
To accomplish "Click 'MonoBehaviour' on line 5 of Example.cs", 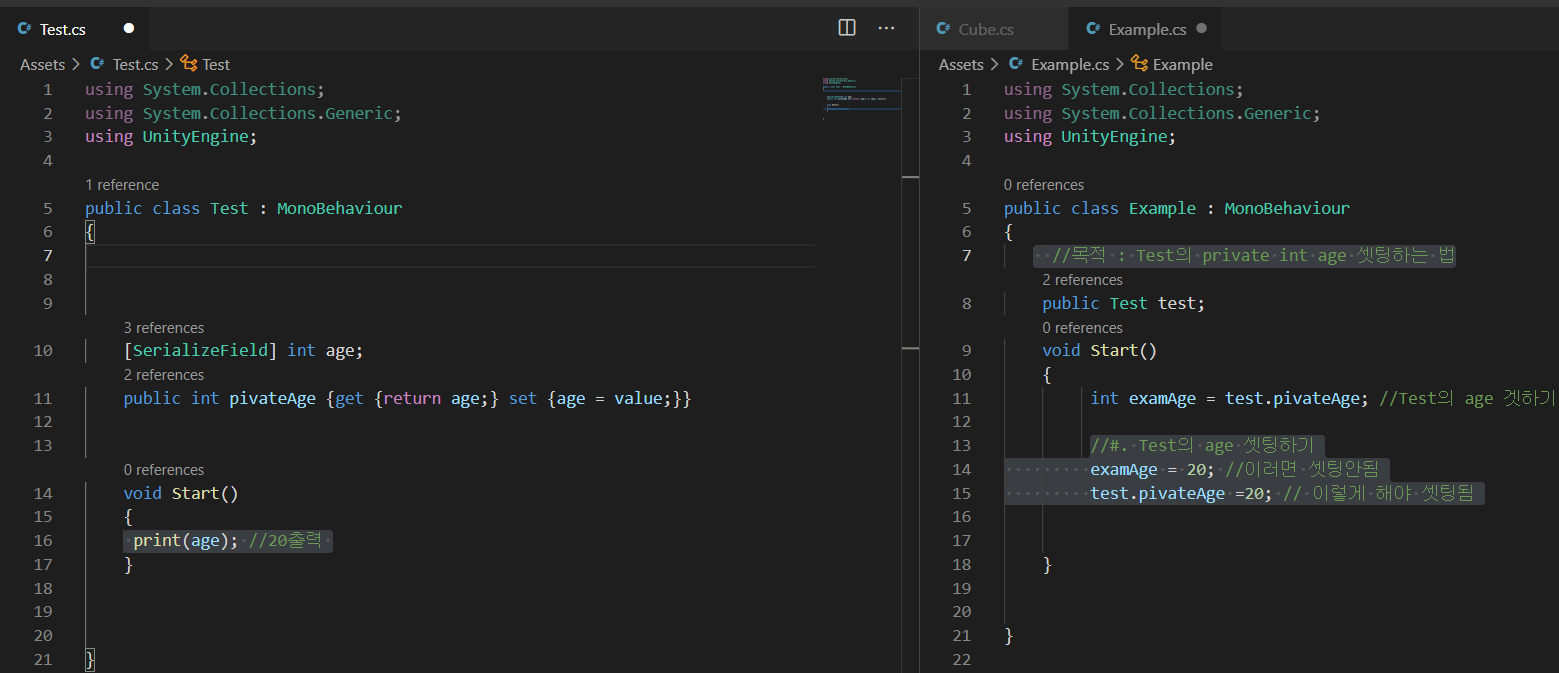I will pyautogui.click(x=1287, y=208).
